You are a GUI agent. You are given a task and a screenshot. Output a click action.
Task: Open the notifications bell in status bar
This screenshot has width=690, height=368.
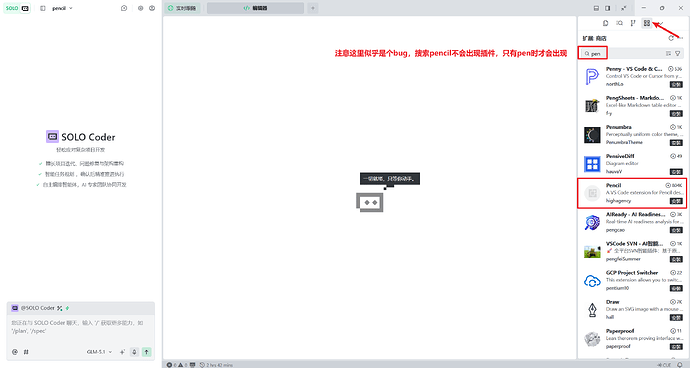(x=679, y=365)
